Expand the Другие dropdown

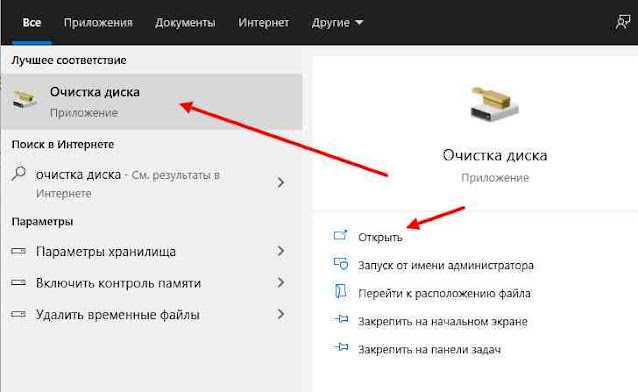pyautogui.click(x=337, y=23)
